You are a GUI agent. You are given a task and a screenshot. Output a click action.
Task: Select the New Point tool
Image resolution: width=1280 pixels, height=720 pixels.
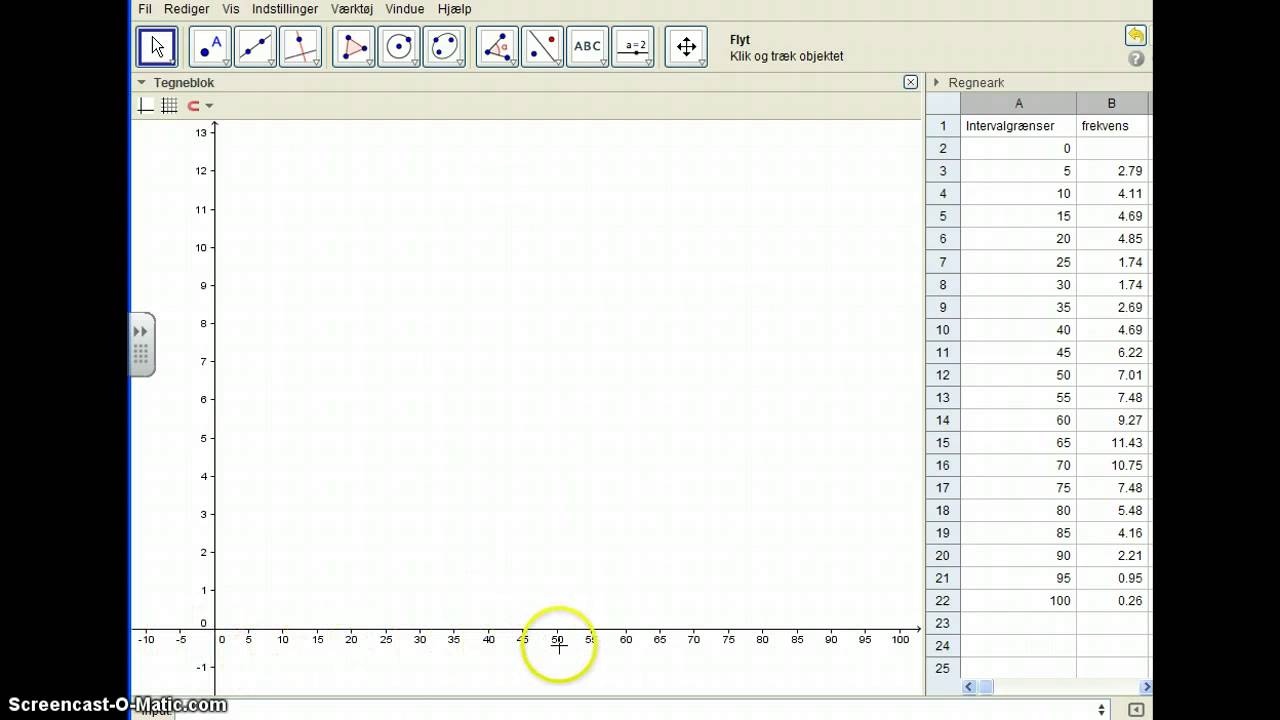tap(210, 47)
